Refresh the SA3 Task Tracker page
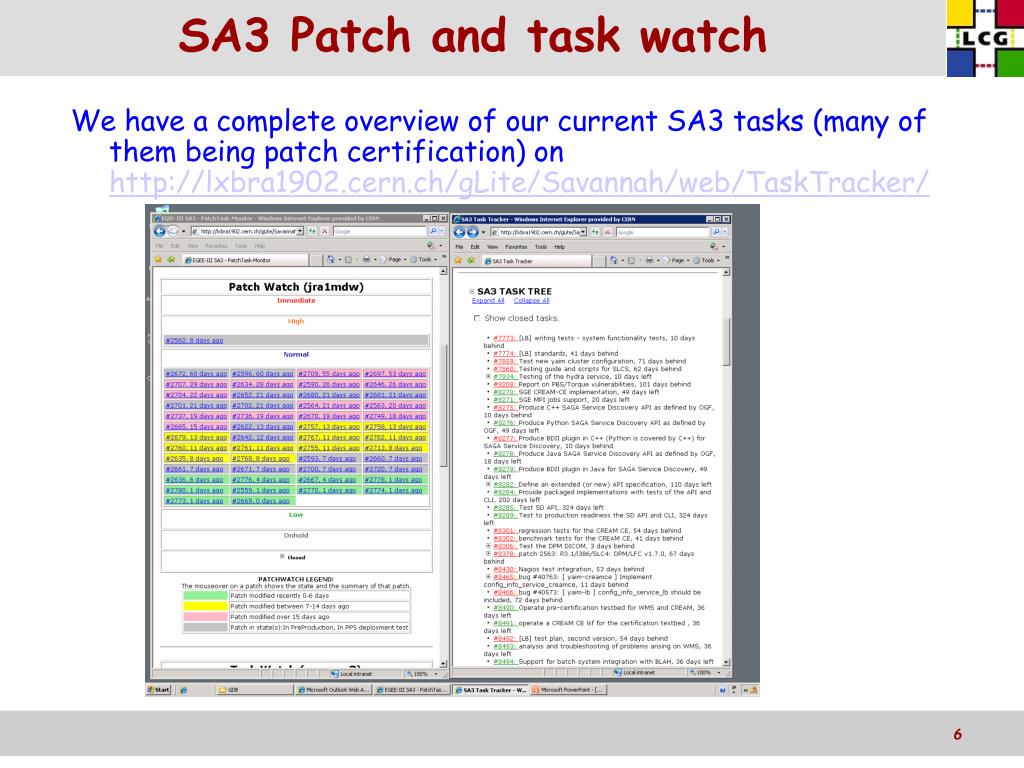 coord(596,232)
